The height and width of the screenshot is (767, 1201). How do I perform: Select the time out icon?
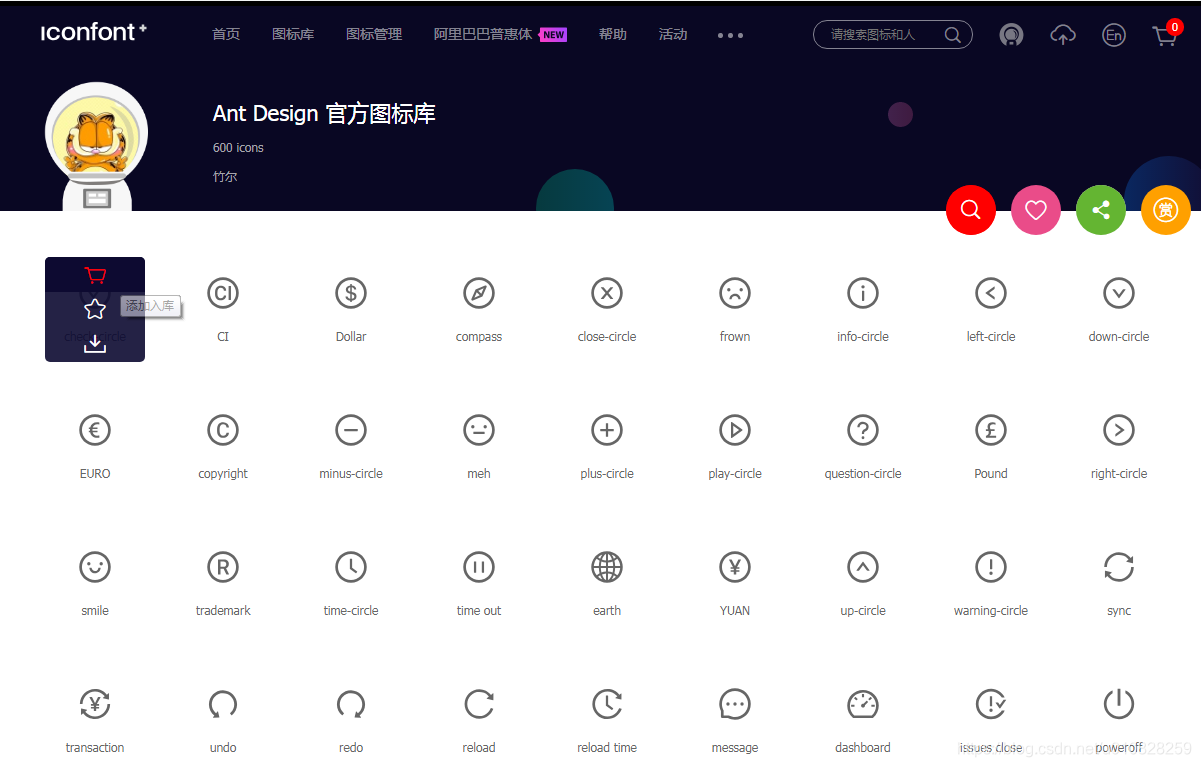pos(479,567)
